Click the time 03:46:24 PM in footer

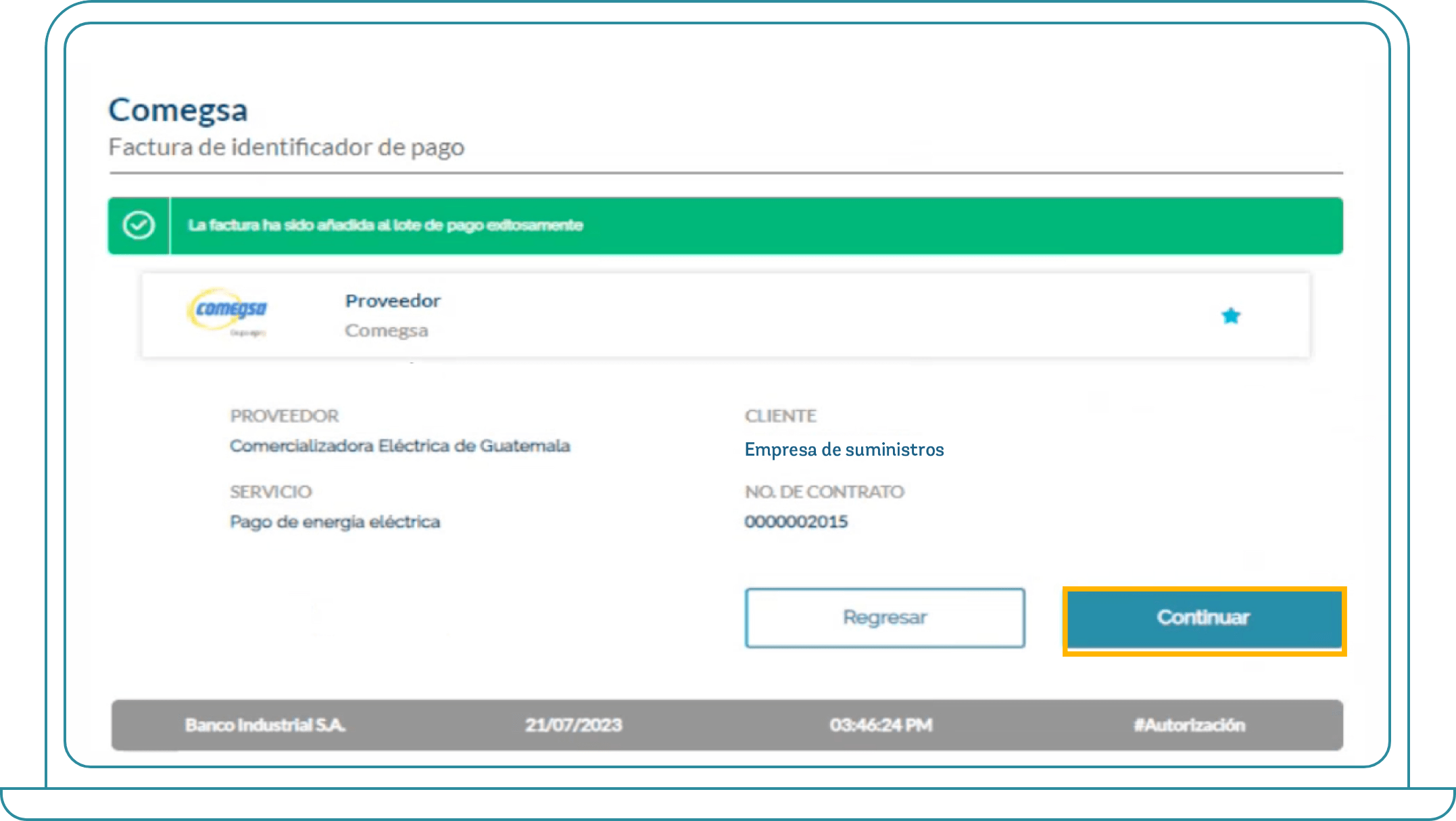click(881, 725)
